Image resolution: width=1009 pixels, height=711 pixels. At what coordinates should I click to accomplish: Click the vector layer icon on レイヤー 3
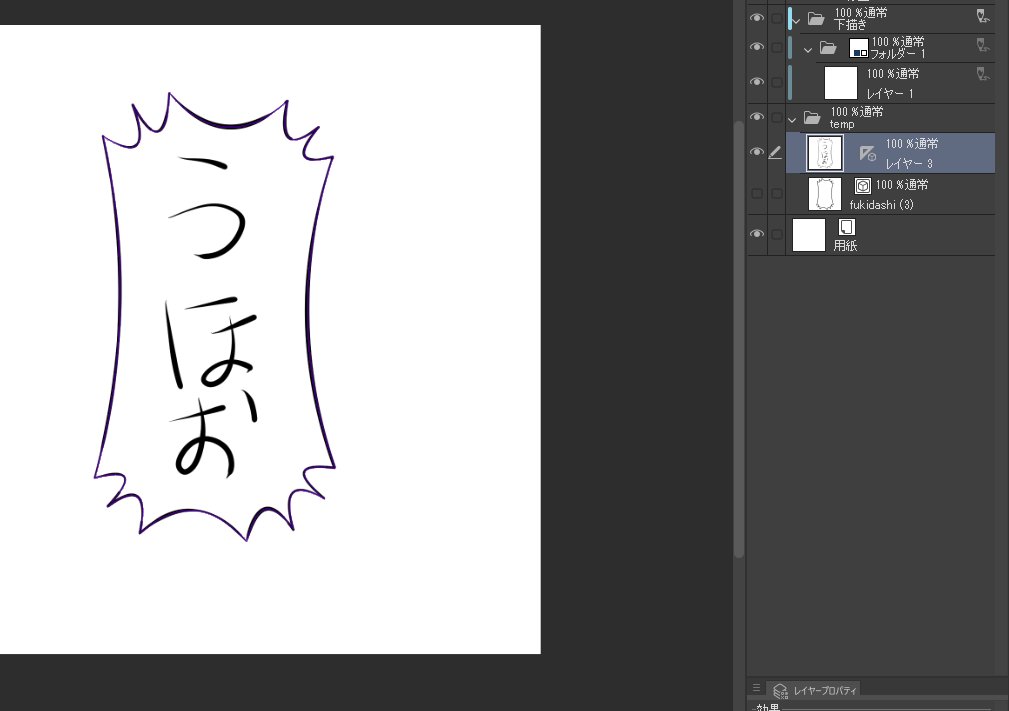(867, 153)
